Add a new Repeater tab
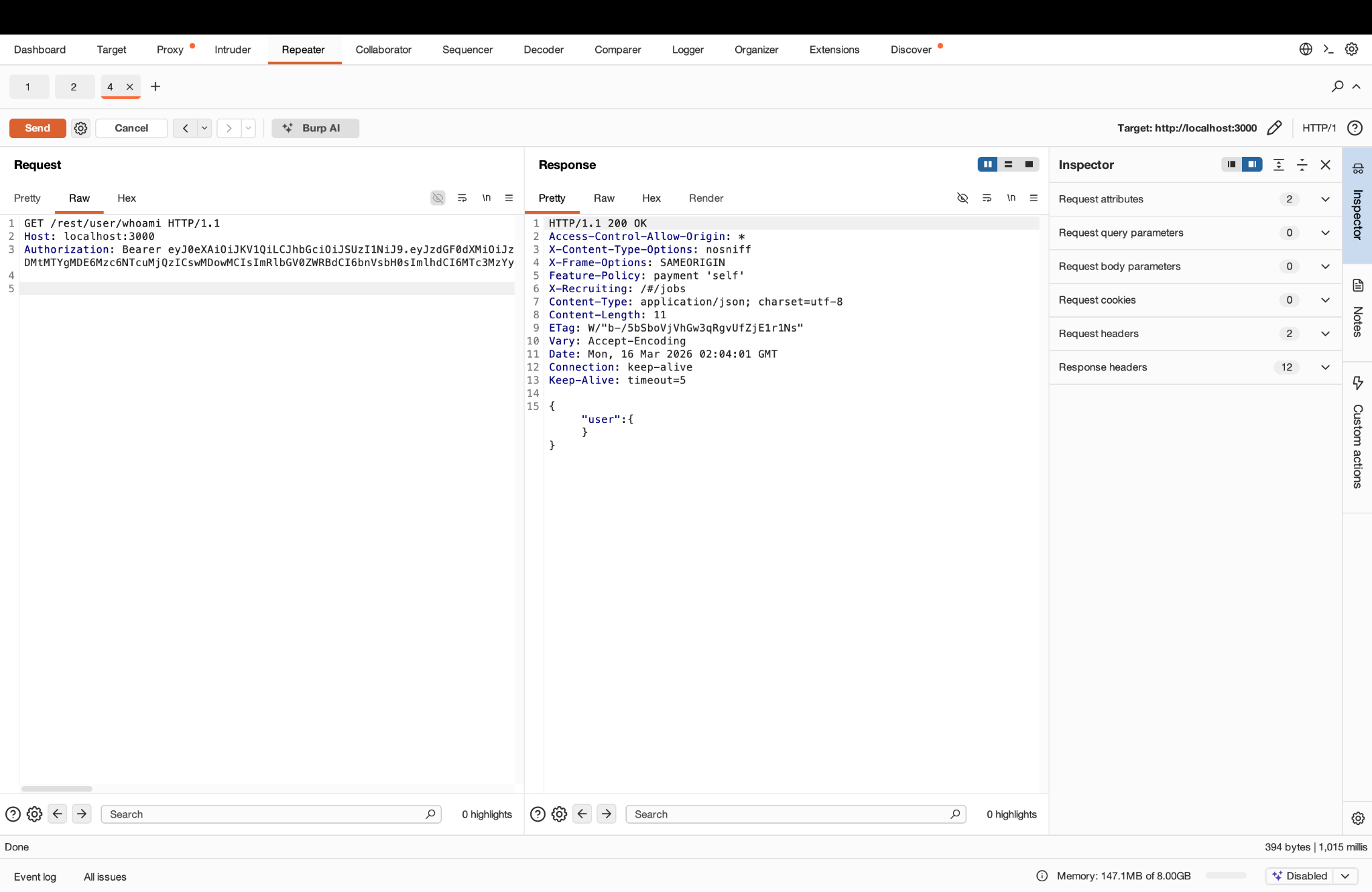The width and height of the screenshot is (1372, 892). click(155, 86)
